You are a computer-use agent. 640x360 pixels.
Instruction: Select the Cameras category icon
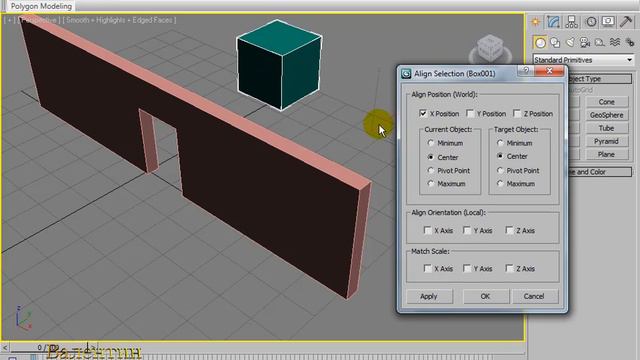(585, 42)
